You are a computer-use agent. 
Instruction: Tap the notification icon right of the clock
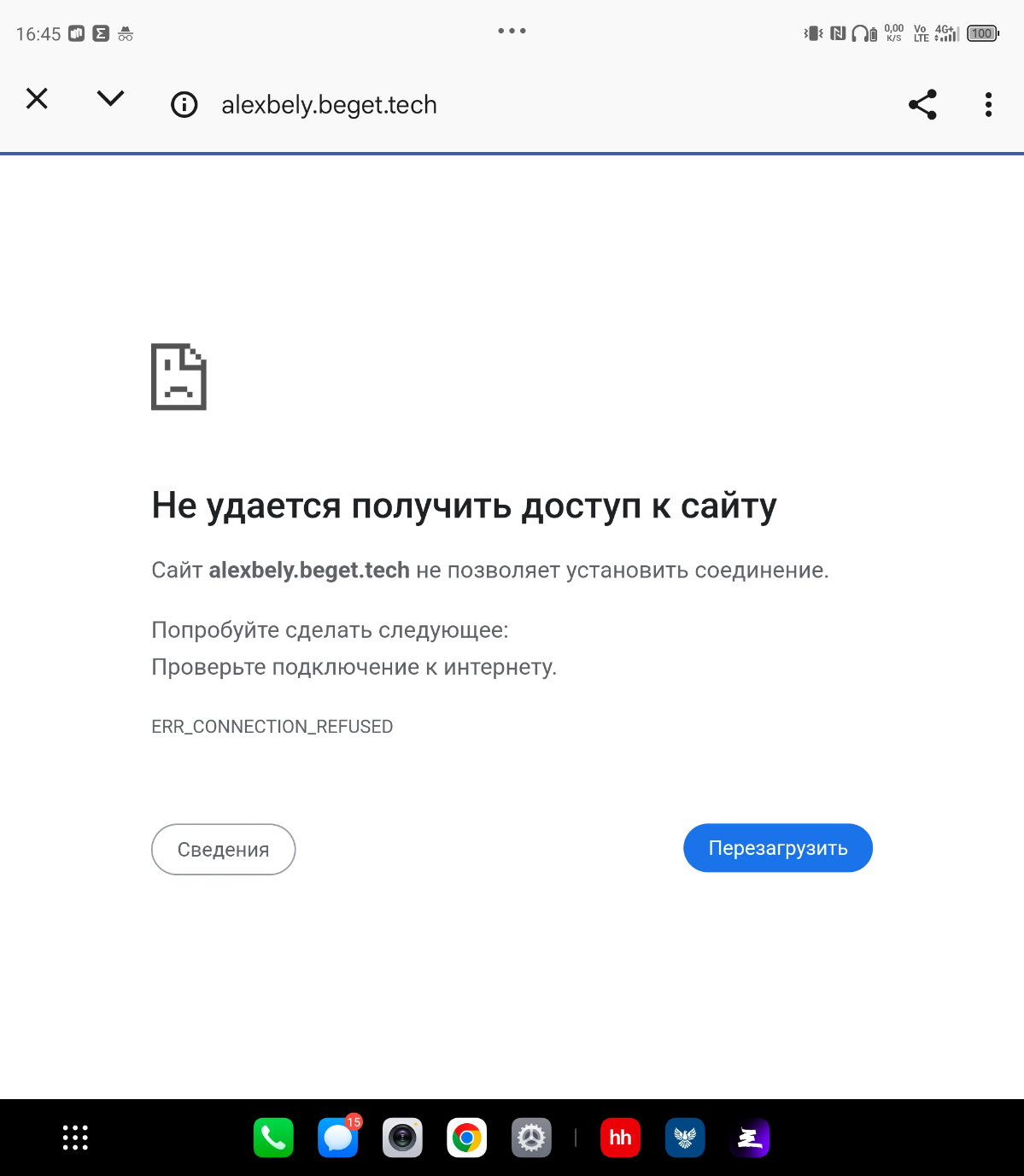76,34
